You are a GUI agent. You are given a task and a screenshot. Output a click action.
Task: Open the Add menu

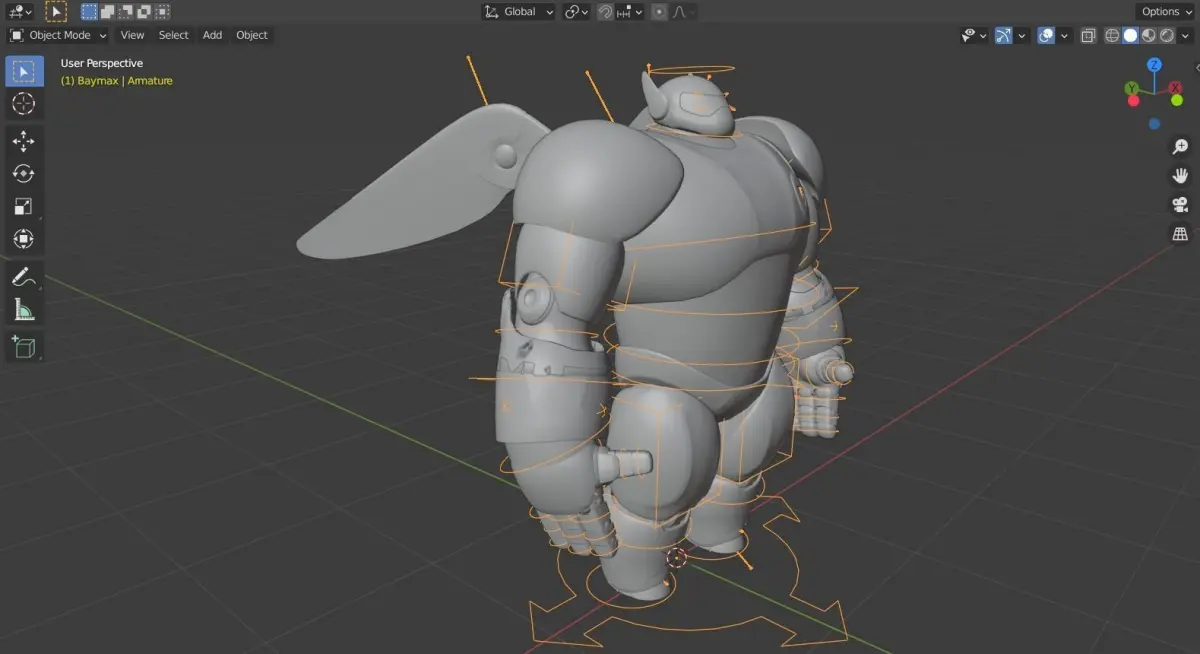[212, 35]
